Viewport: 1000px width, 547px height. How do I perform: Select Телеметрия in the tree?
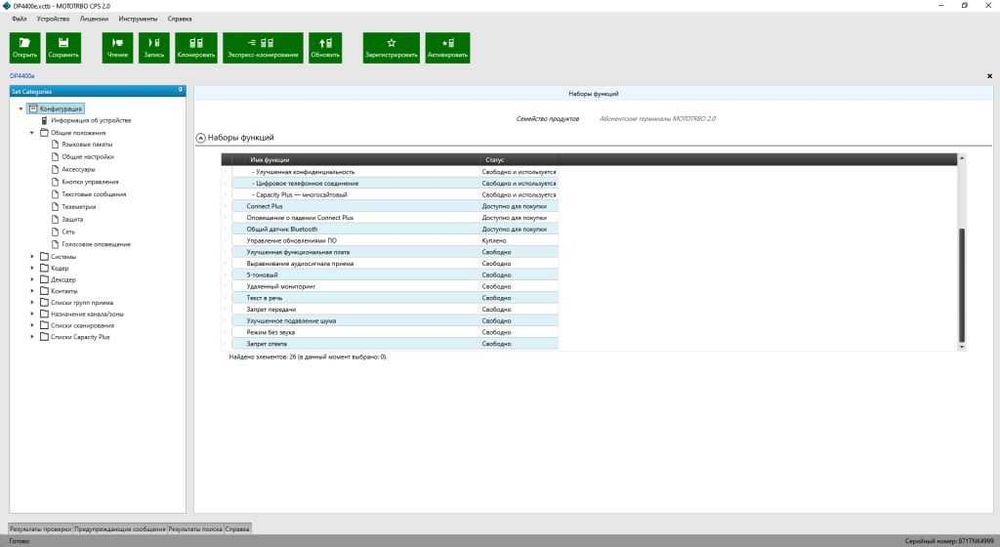[78, 207]
